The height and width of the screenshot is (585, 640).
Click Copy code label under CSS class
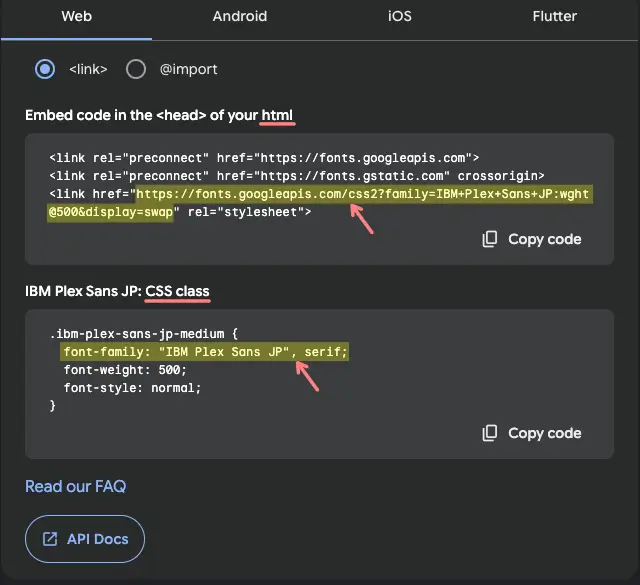(544, 433)
